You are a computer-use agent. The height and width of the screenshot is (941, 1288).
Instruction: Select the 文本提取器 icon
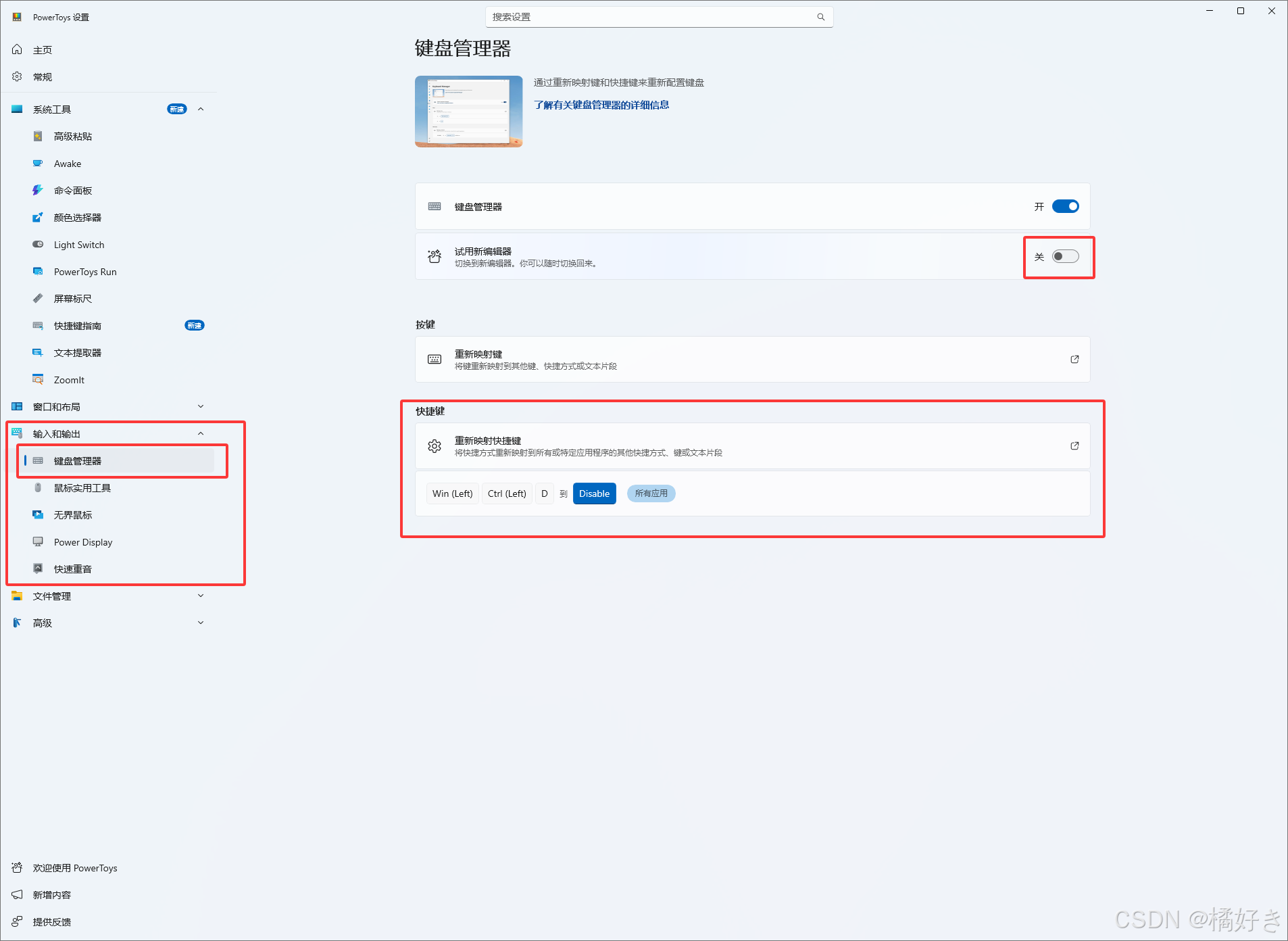click(38, 352)
